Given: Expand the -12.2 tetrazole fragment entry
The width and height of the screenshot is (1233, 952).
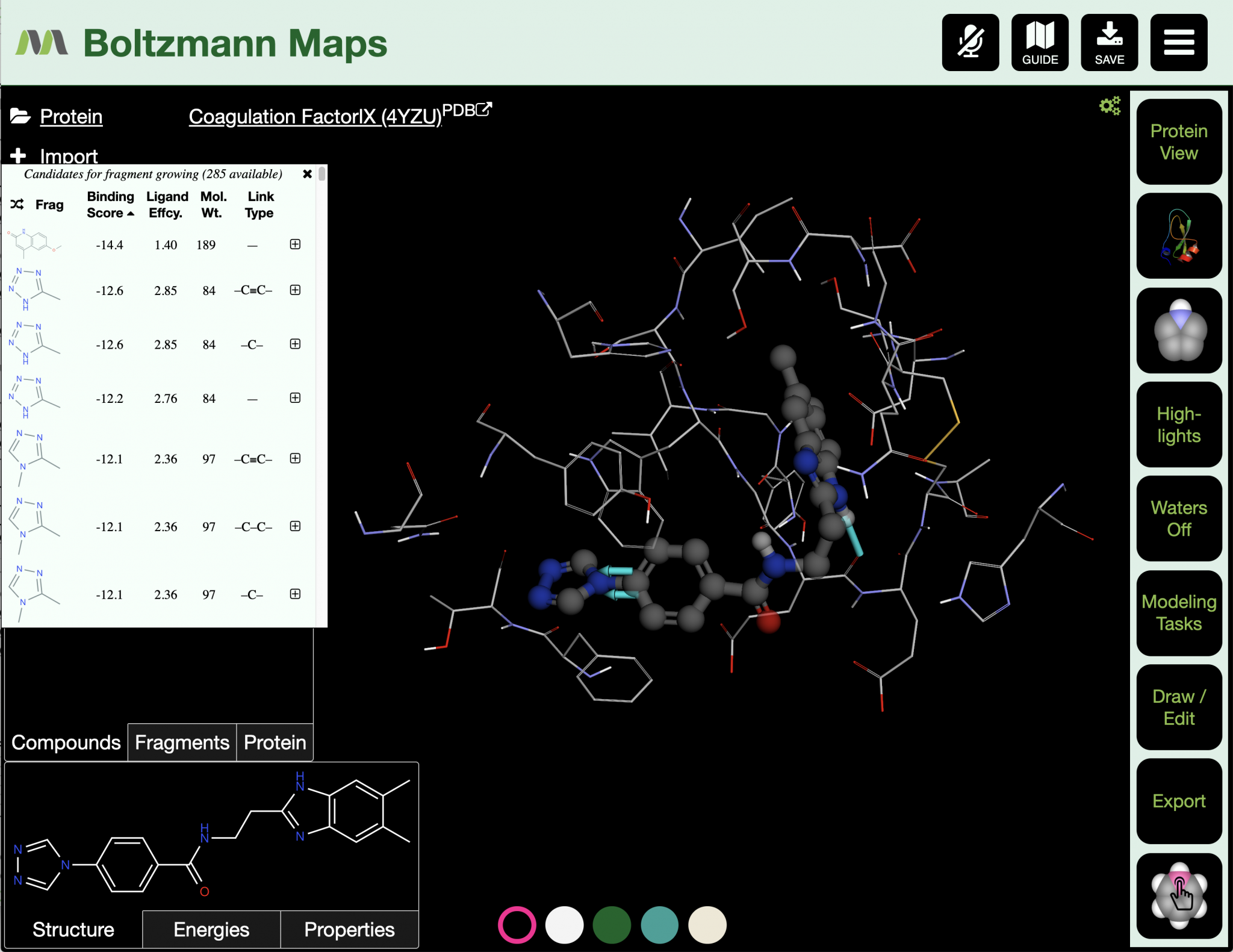Looking at the screenshot, I should coord(294,397).
